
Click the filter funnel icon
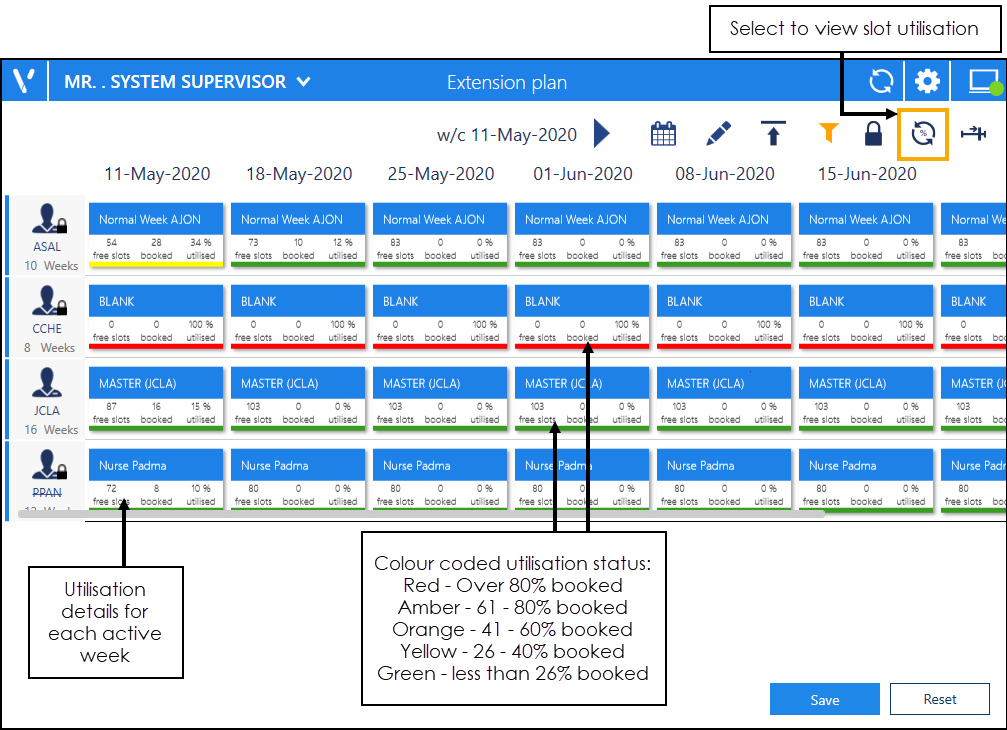827,134
